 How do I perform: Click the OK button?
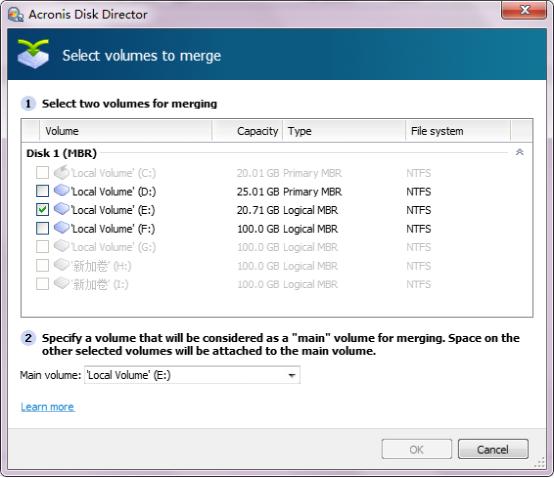click(417, 449)
